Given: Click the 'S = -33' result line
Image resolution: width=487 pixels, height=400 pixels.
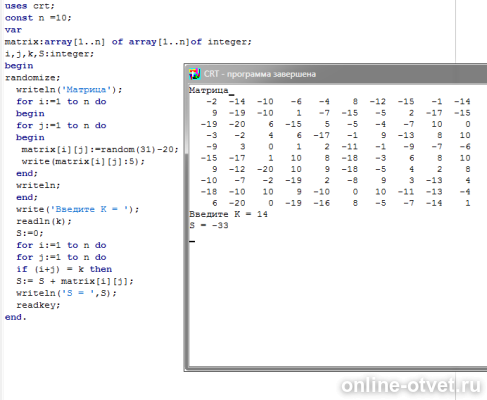Looking at the screenshot, I should coord(209,225).
